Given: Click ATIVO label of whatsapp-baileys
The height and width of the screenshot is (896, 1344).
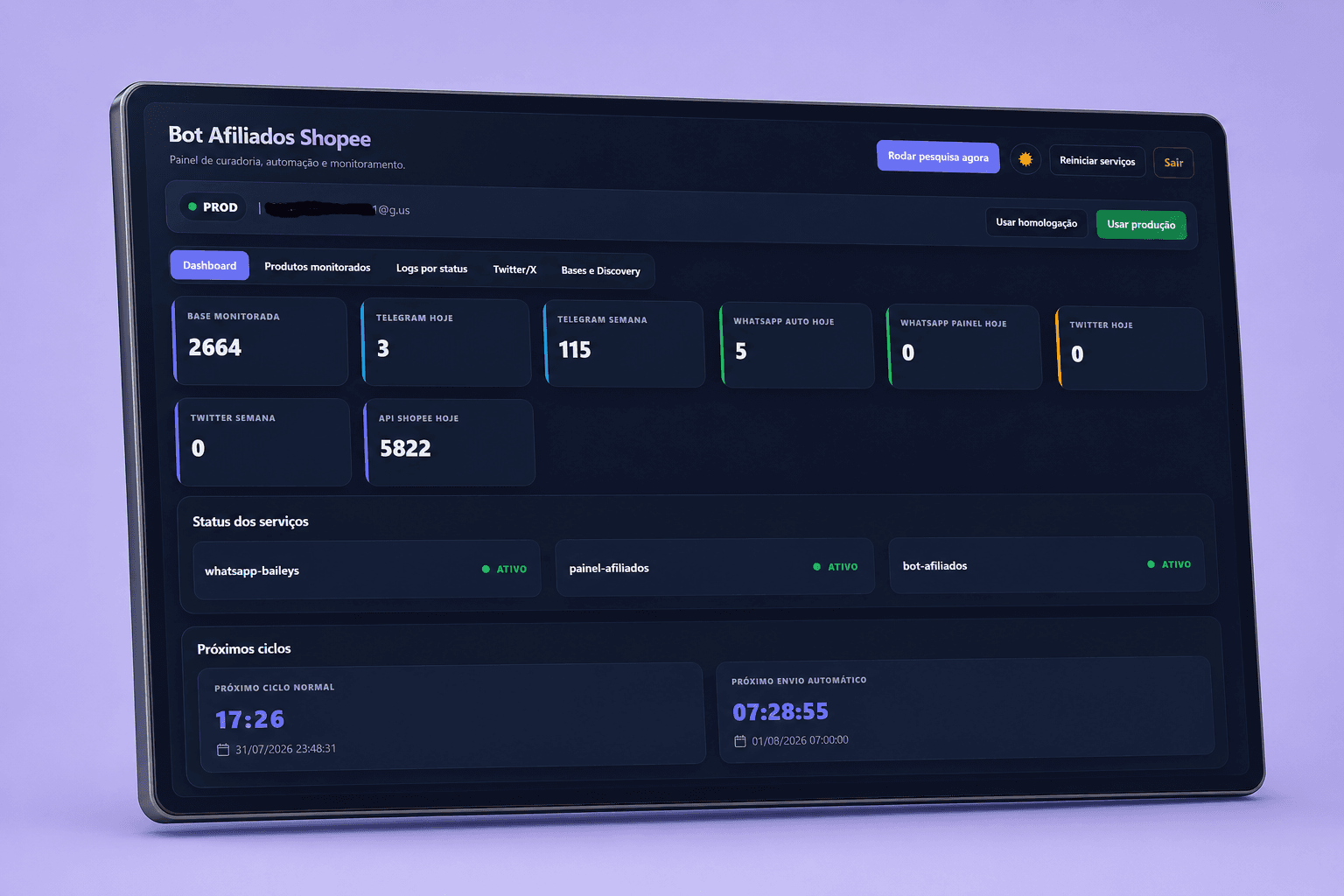Looking at the screenshot, I should click(512, 570).
